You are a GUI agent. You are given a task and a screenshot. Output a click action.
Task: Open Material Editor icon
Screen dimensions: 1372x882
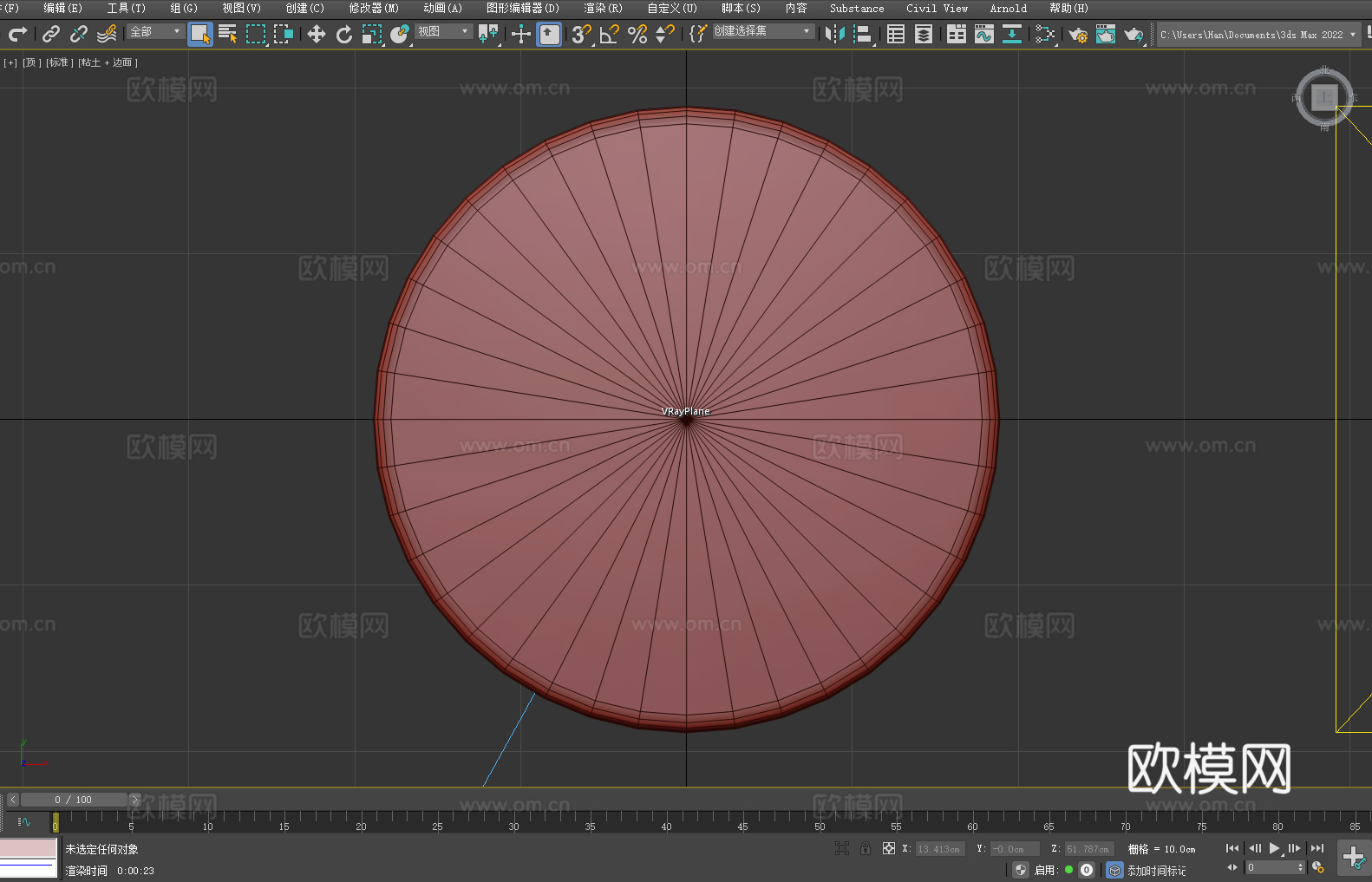click(1045, 34)
